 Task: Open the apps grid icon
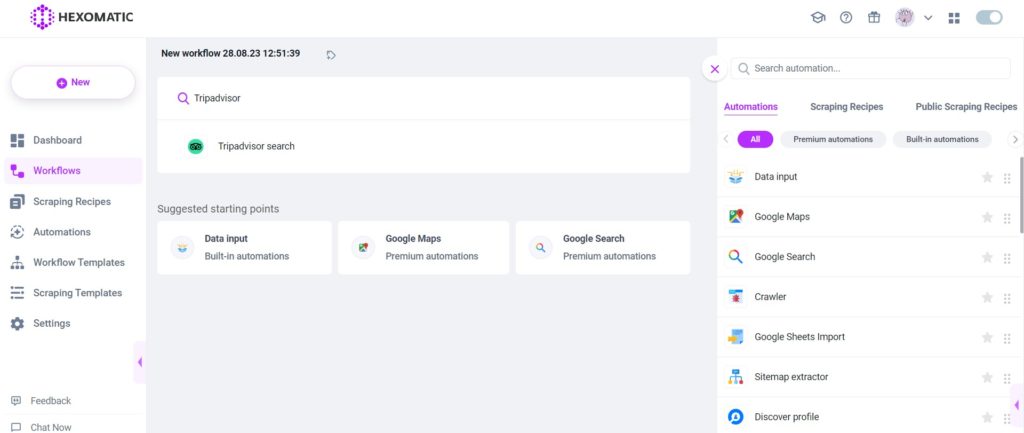point(954,18)
